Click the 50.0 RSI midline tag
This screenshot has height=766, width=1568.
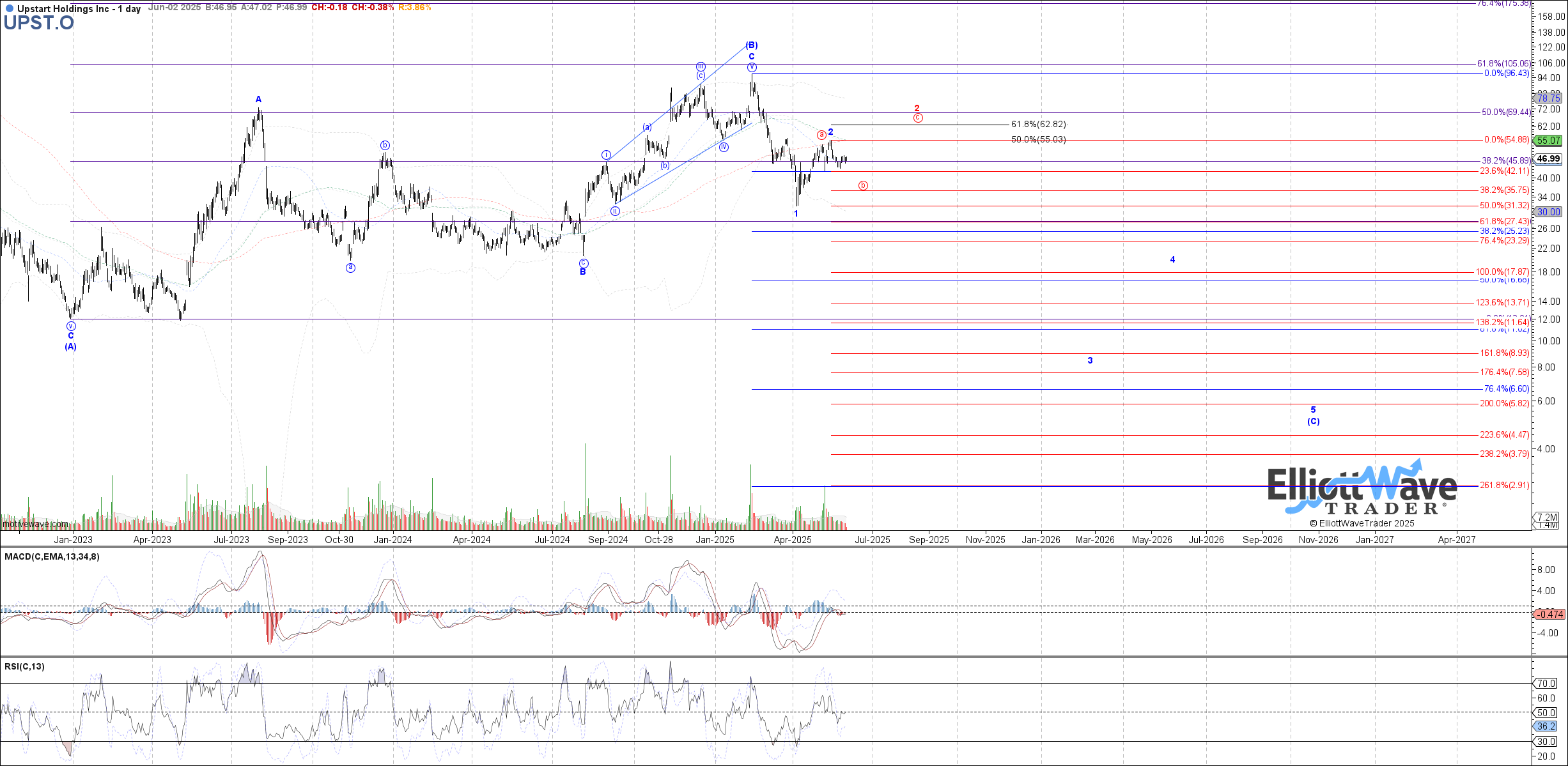click(1546, 713)
